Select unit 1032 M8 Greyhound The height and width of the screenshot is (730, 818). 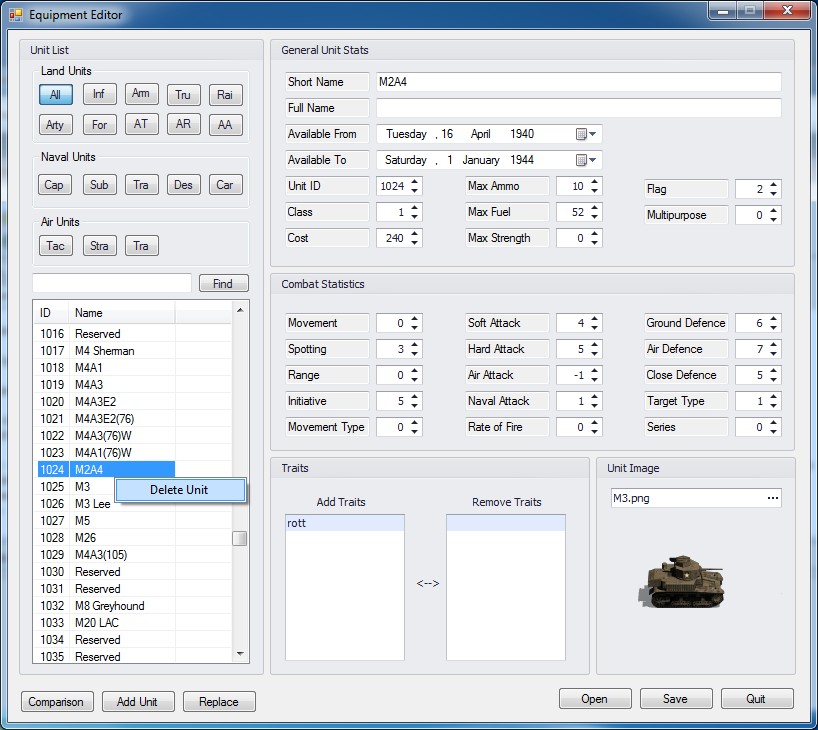click(106, 606)
